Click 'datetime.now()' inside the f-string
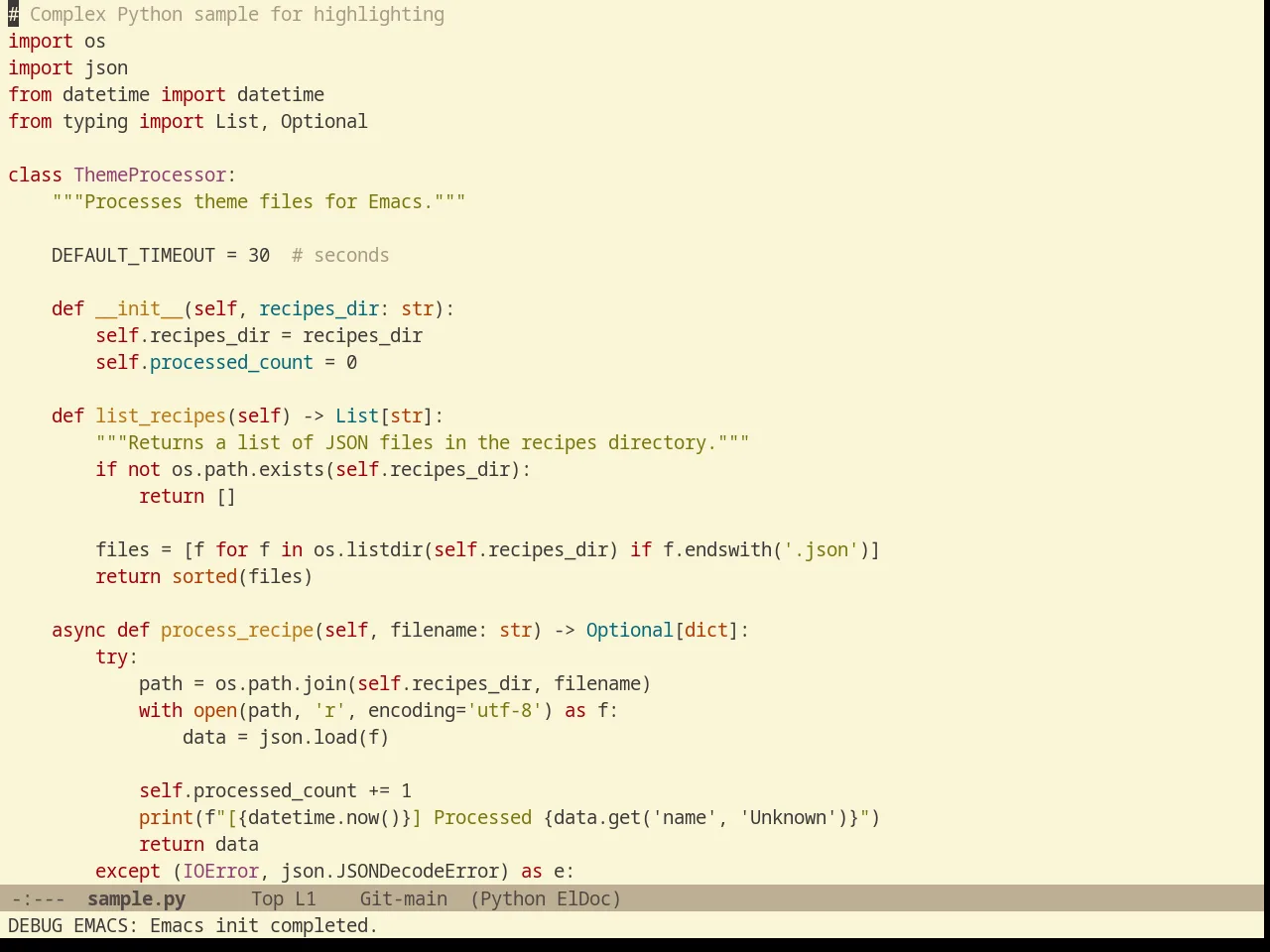The height and width of the screenshot is (952, 1270). tap(324, 817)
